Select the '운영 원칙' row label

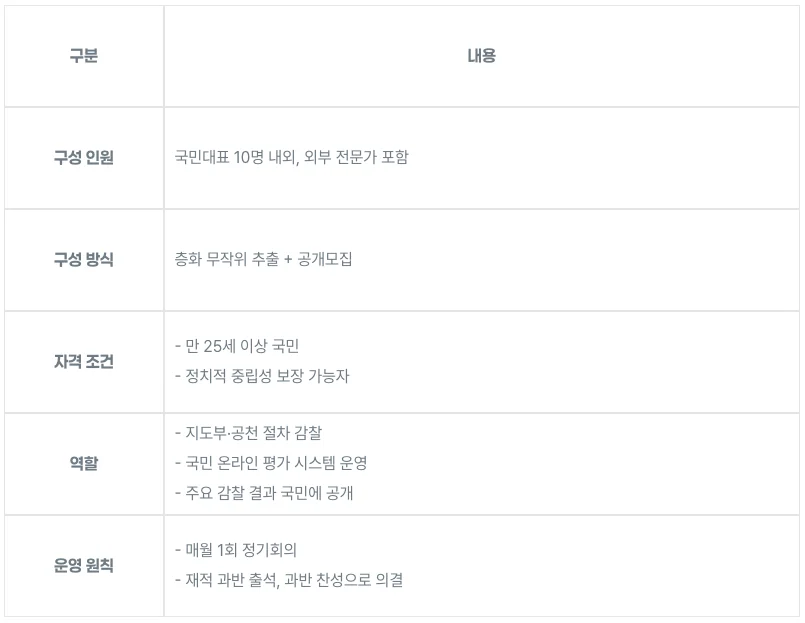pos(83,566)
